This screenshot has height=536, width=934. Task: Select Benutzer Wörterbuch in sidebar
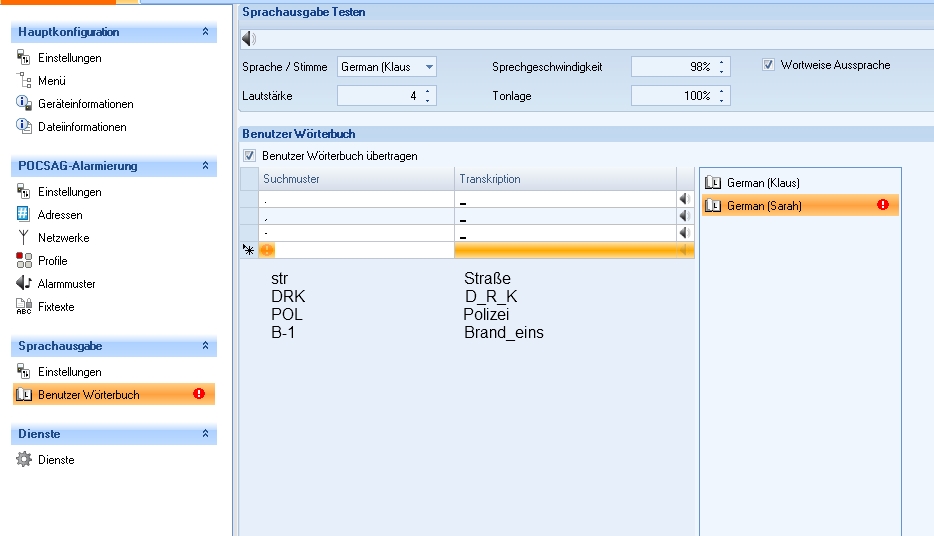pos(88,395)
